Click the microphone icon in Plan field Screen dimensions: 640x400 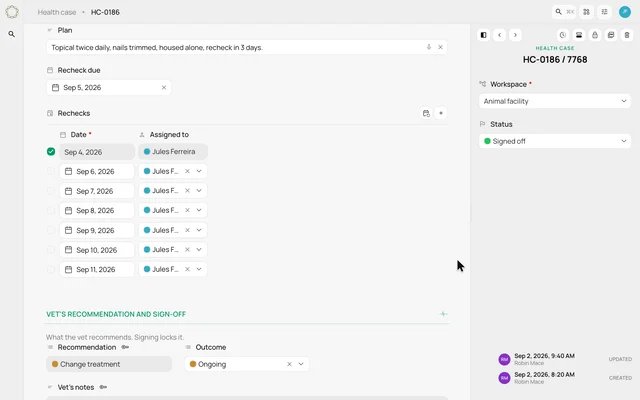point(429,47)
